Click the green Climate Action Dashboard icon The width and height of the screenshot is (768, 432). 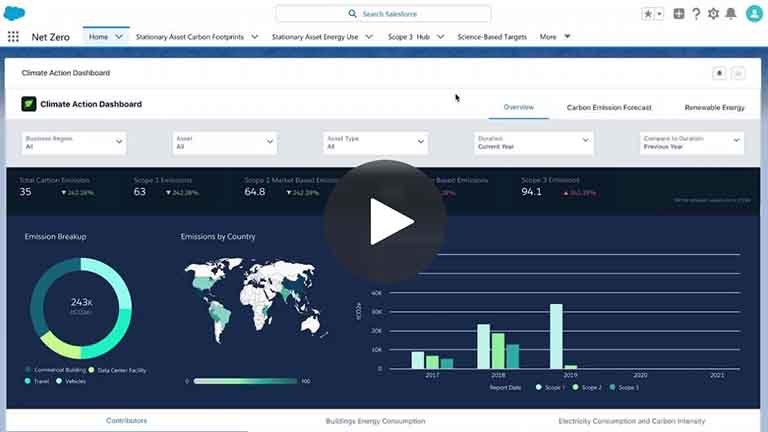(29, 104)
